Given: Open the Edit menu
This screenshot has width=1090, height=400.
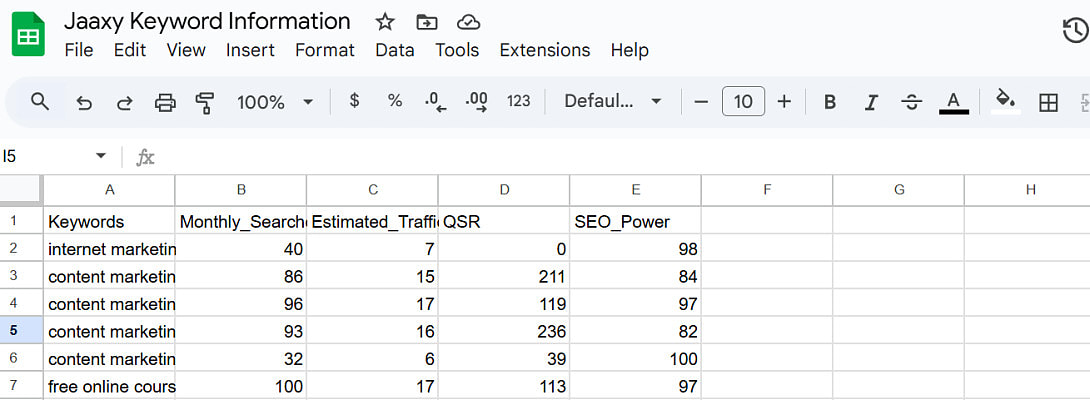Looking at the screenshot, I should 130,50.
